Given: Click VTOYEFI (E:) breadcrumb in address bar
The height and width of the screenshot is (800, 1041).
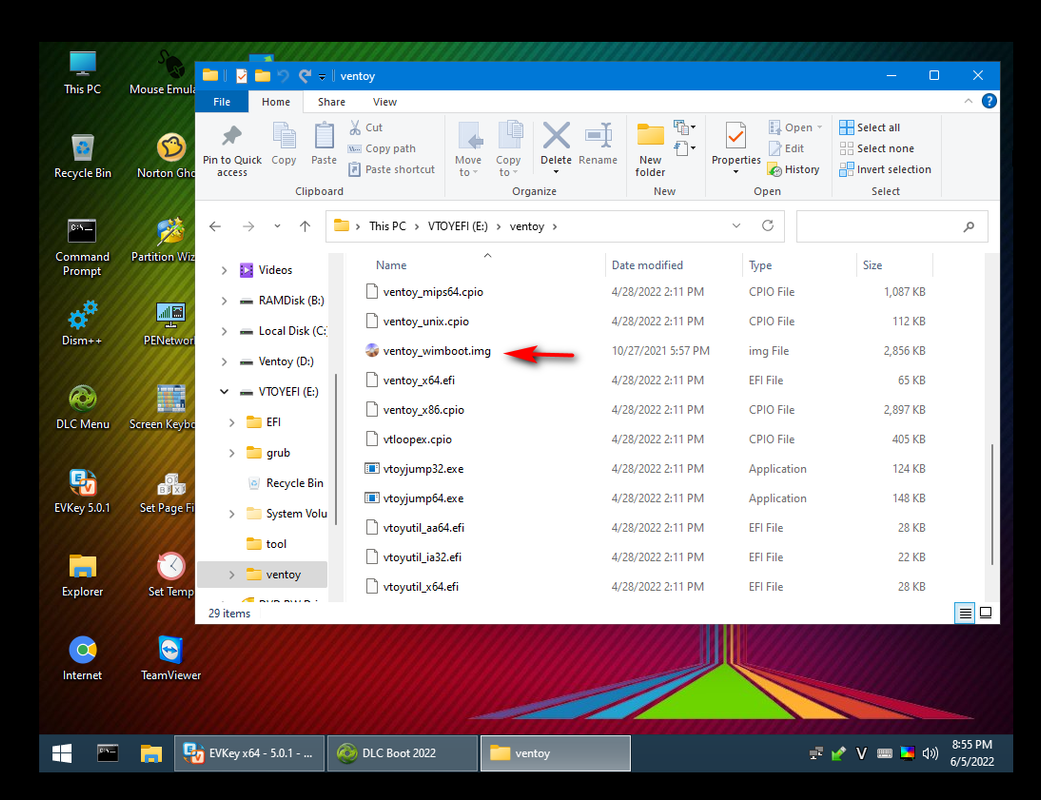Looking at the screenshot, I should 457,226.
